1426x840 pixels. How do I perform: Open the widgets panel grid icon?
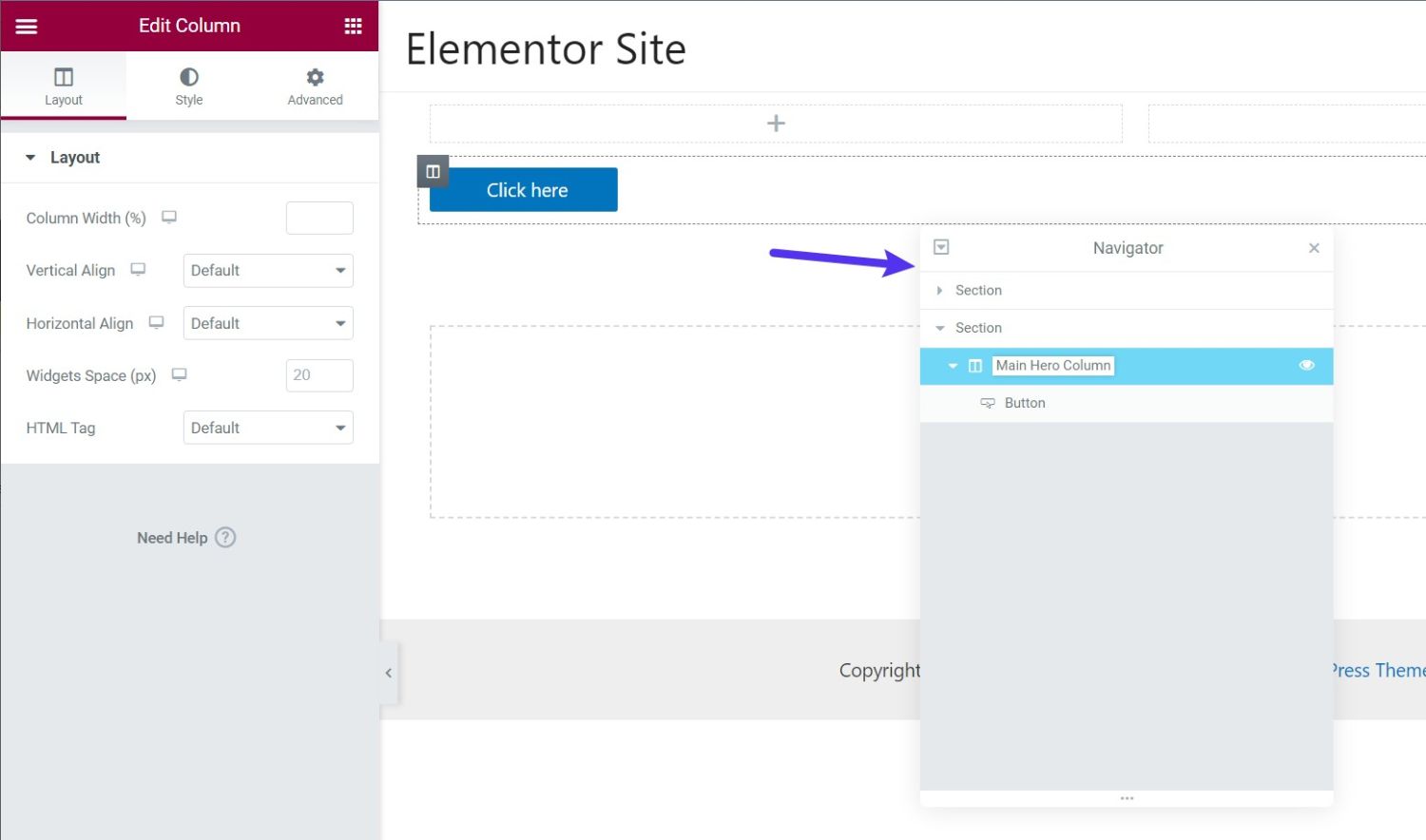(353, 26)
